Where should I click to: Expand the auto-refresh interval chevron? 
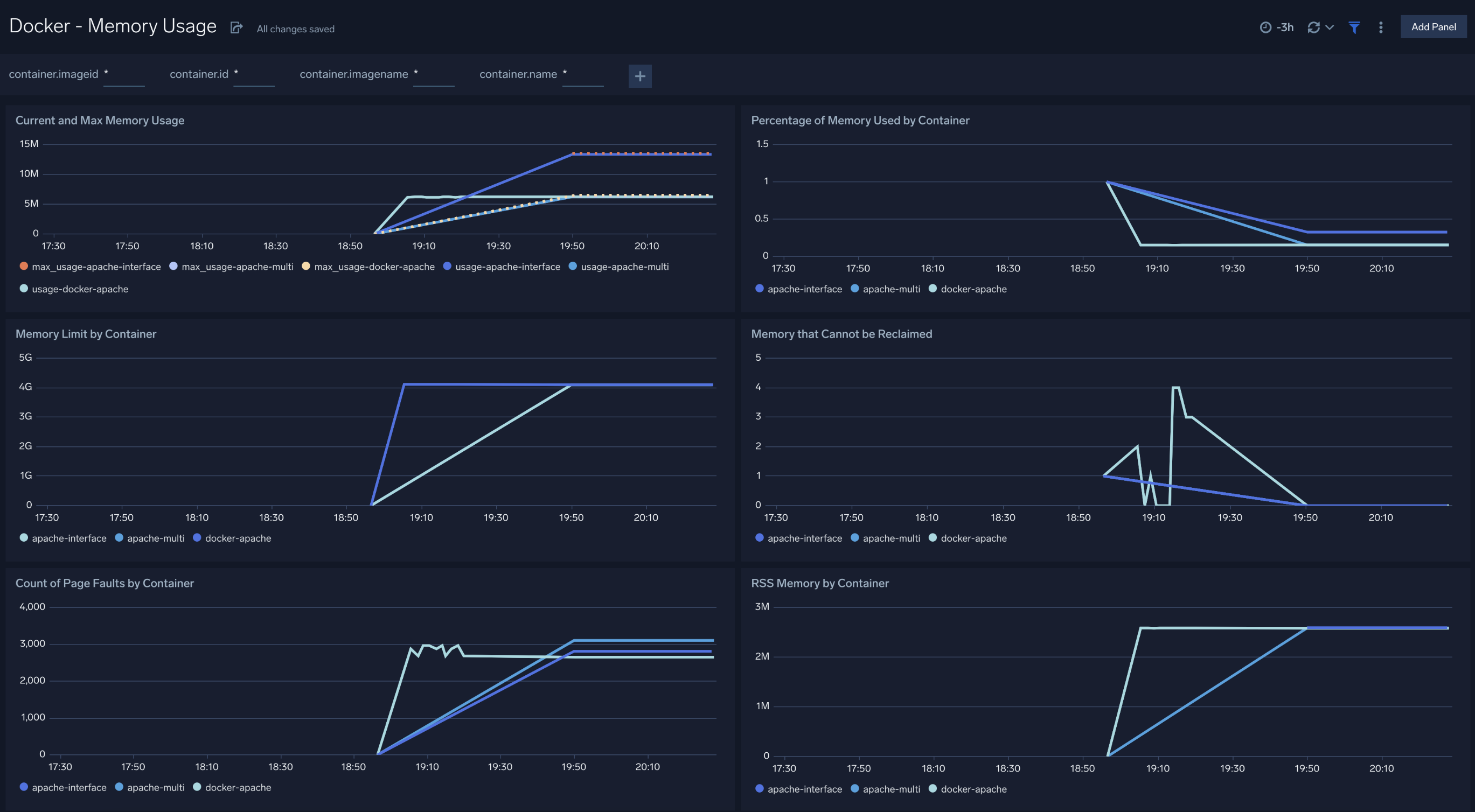(x=1329, y=27)
